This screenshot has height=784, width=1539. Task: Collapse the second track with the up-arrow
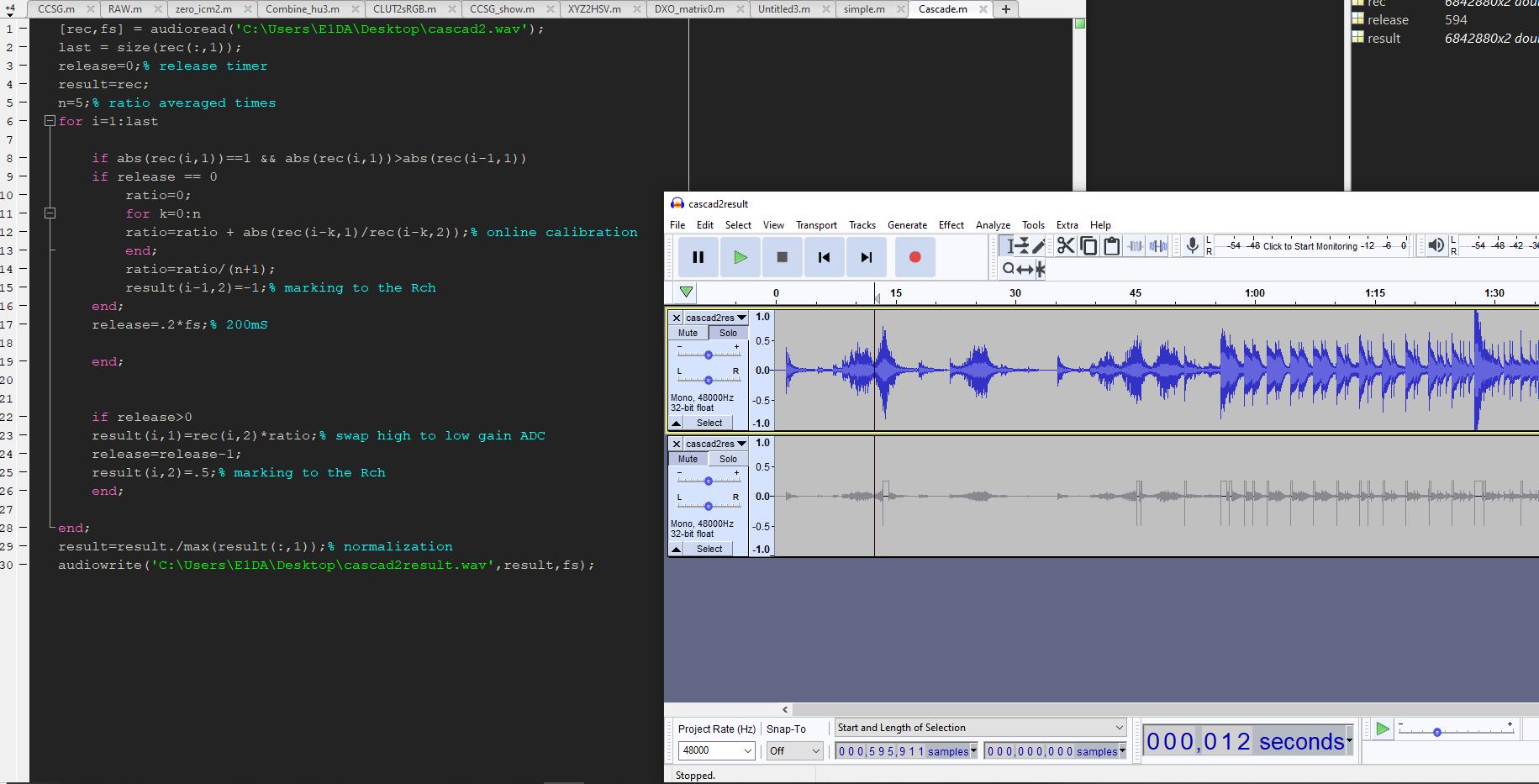coord(677,549)
